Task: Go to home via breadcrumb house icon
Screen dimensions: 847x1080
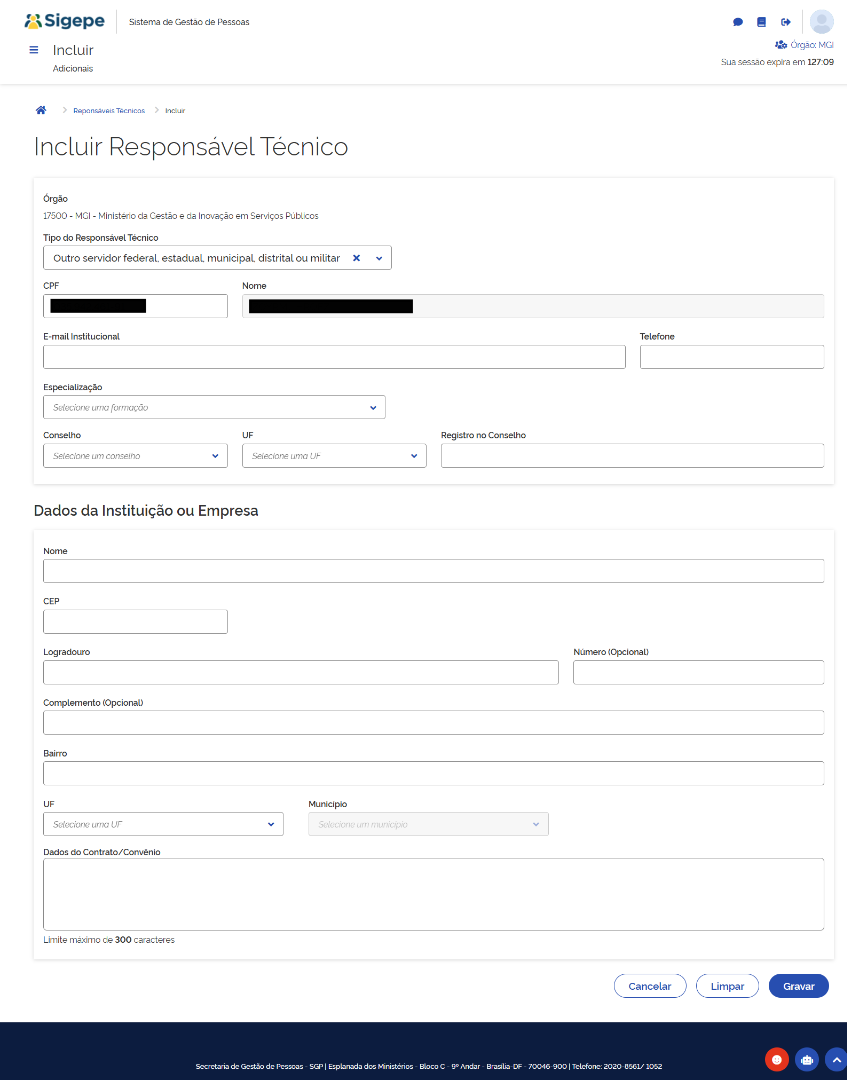Action: pos(41,110)
